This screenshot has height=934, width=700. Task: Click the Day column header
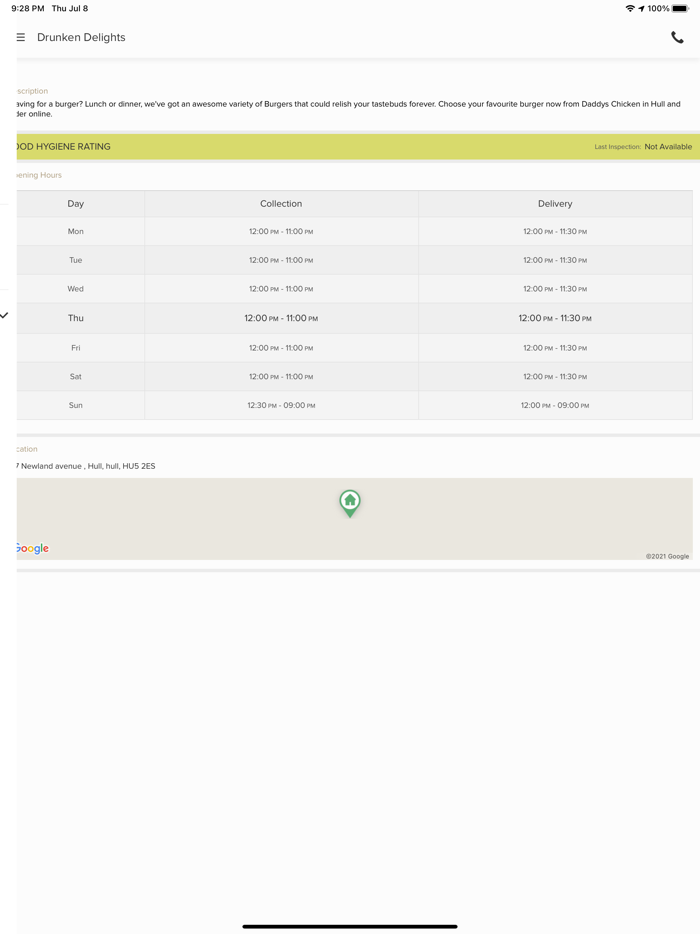click(76, 204)
